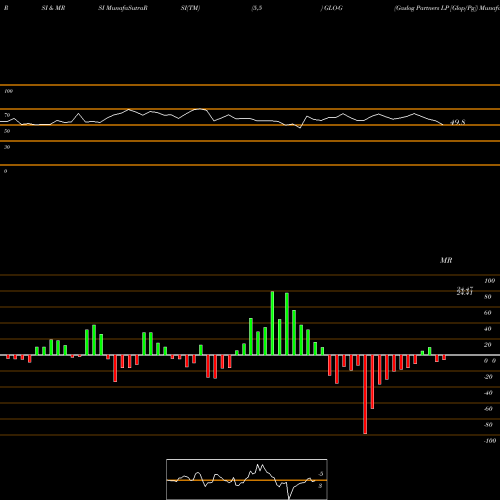Screen dimensions: 500x500
Task: Open the mini RSI preview chart thumbnail
Action: point(247,479)
